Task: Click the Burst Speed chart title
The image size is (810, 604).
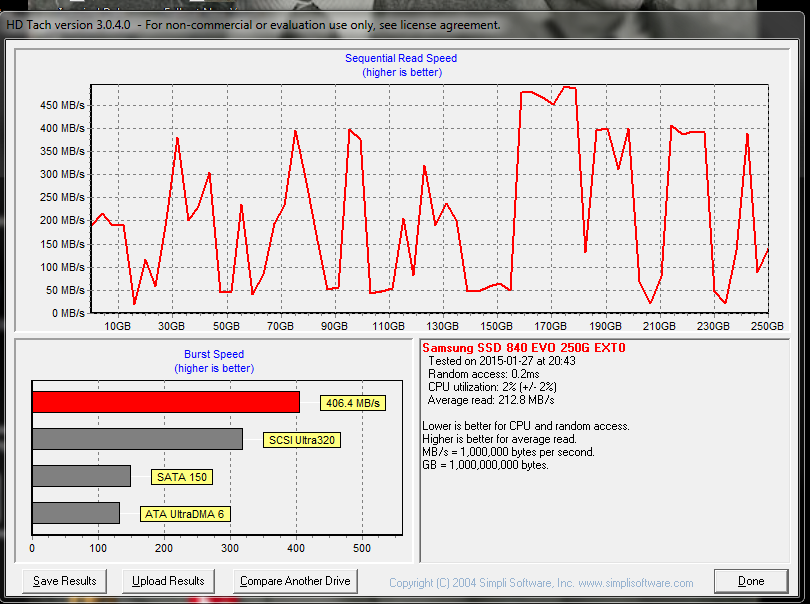Action: (214, 354)
